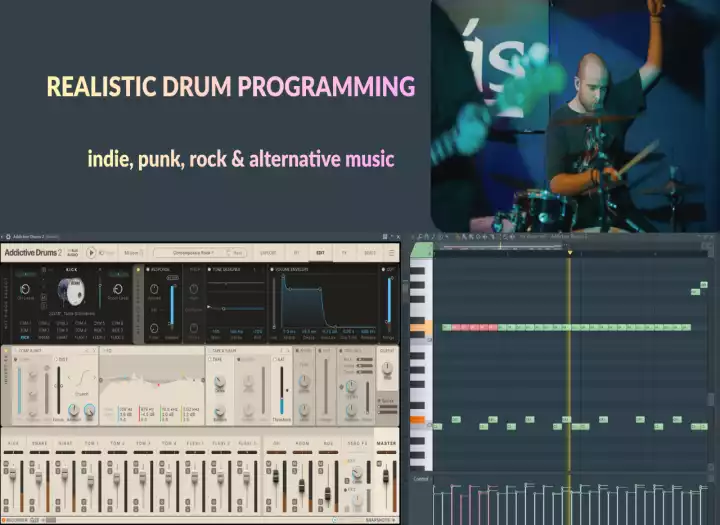Click the Bottom knob in Tape & Shape
Image resolution: width=720 pixels, height=525 pixels.
(220, 410)
